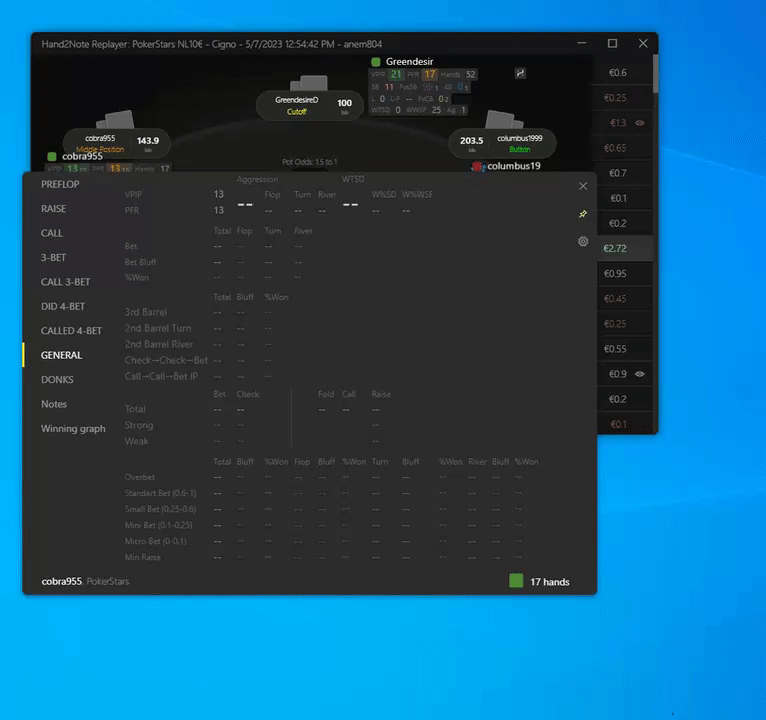Select the DID 4-BET tab
Viewport: 766px width, 720px height.
(x=63, y=306)
